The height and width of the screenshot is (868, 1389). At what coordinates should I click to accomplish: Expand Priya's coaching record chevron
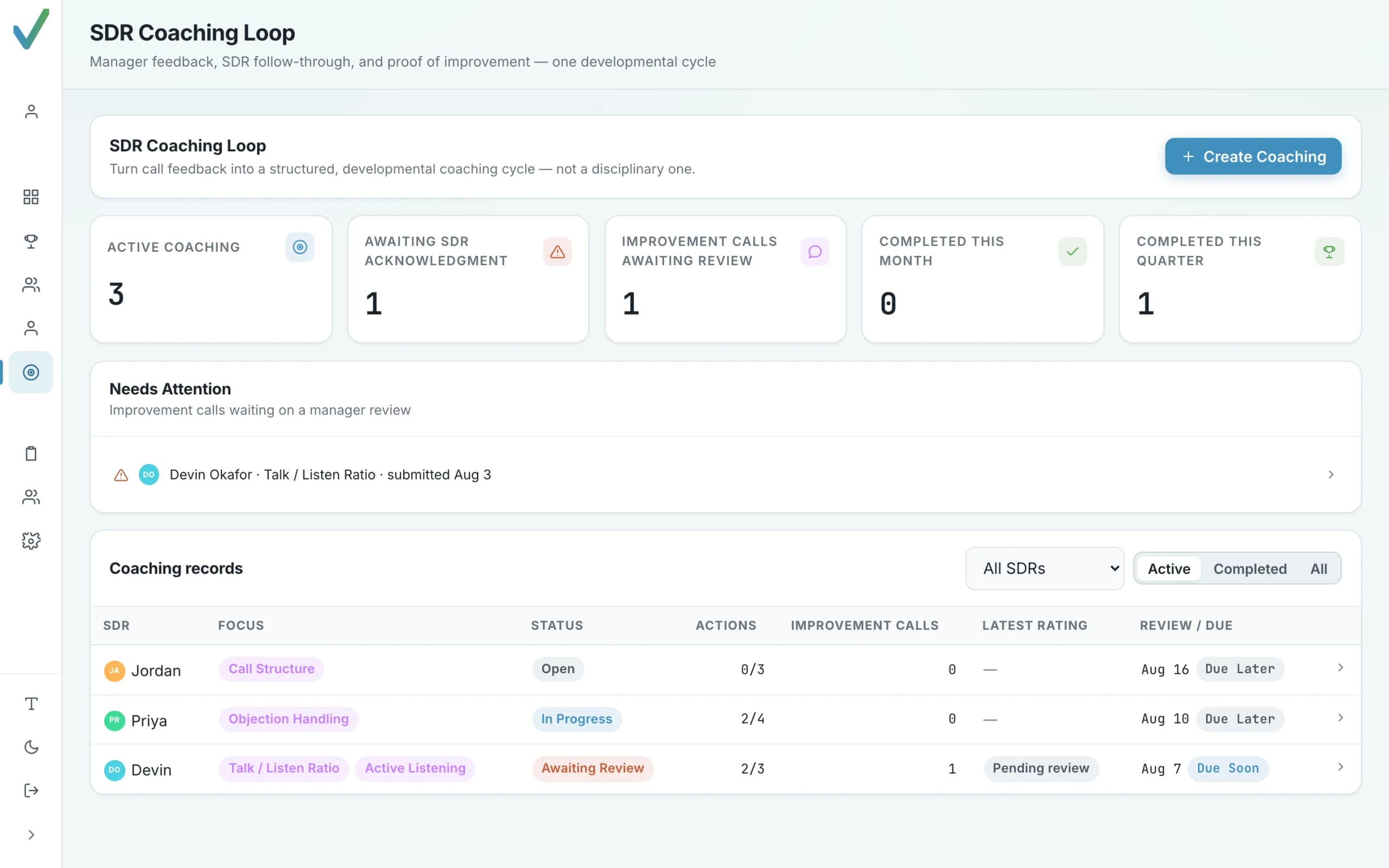click(x=1340, y=718)
